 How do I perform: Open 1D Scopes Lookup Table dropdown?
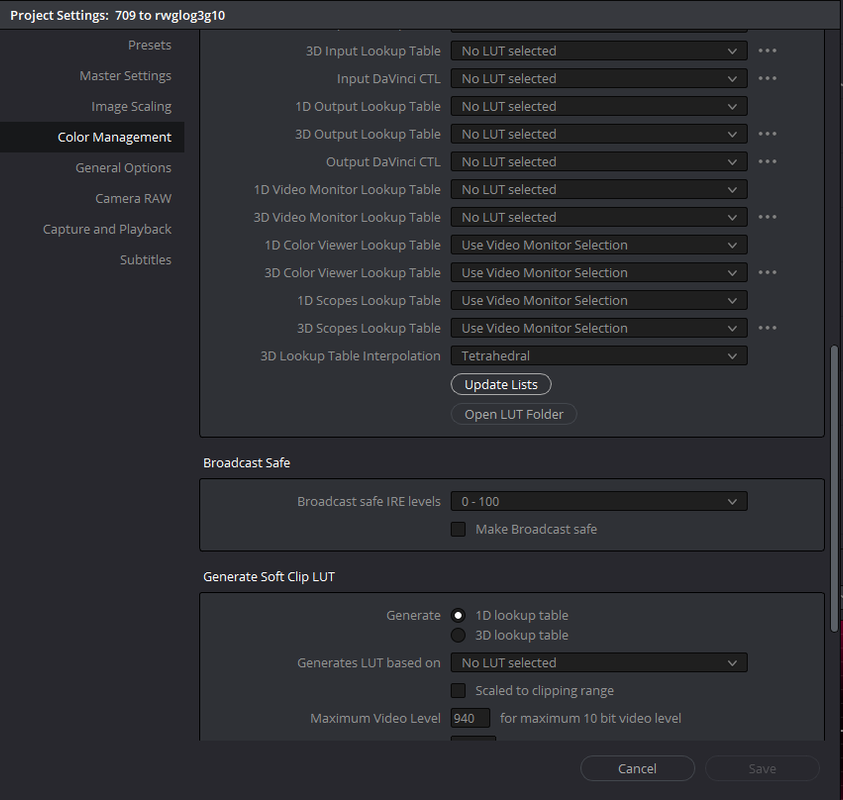(x=599, y=301)
